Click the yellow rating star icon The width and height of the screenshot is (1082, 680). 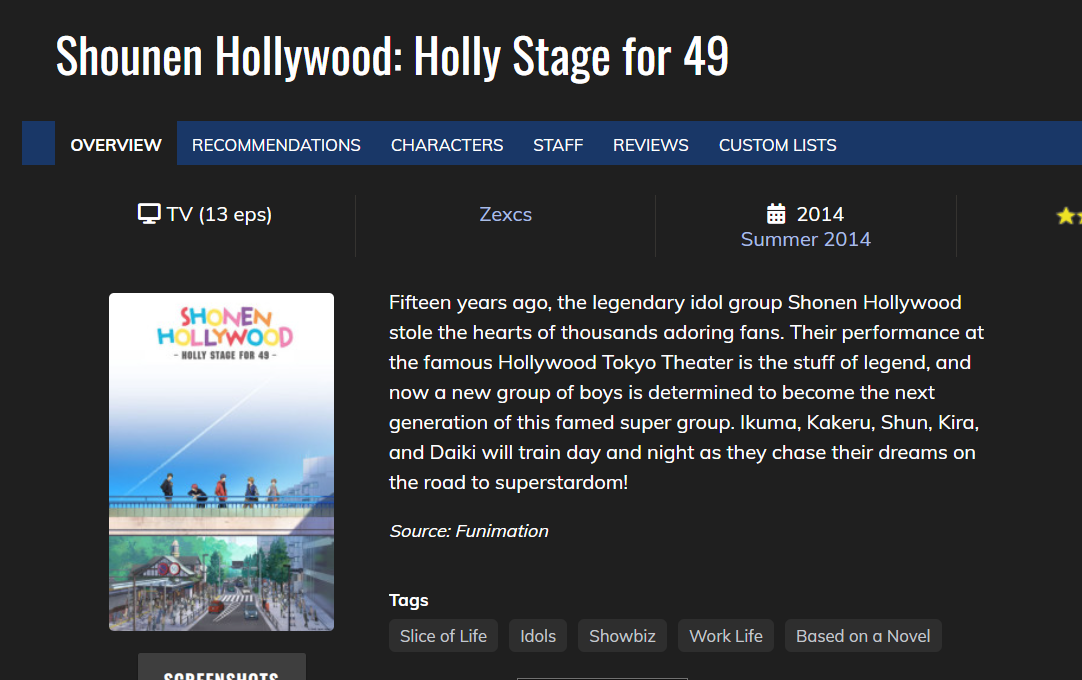click(x=1066, y=216)
